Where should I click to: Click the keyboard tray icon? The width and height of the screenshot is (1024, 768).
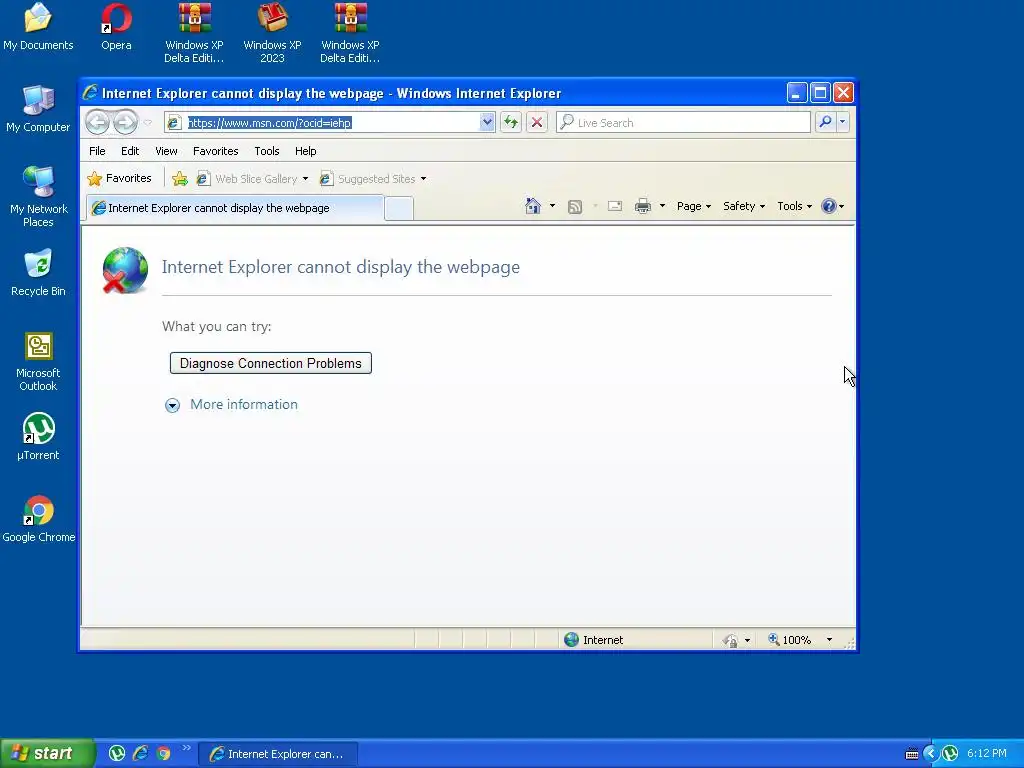click(912, 754)
